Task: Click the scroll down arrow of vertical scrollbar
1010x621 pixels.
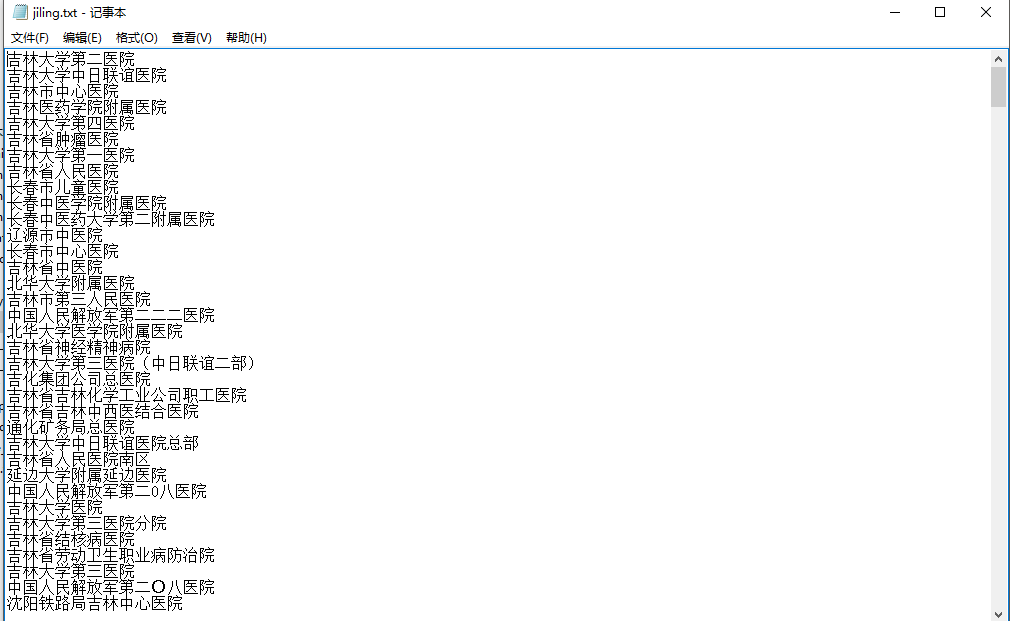Action: (x=998, y=613)
